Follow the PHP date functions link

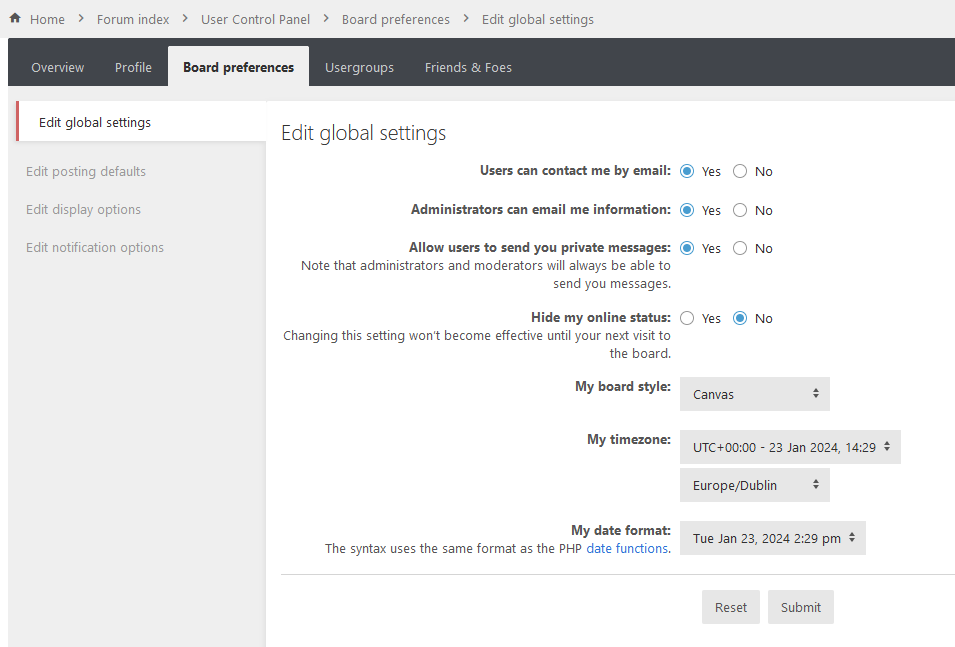coord(627,548)
